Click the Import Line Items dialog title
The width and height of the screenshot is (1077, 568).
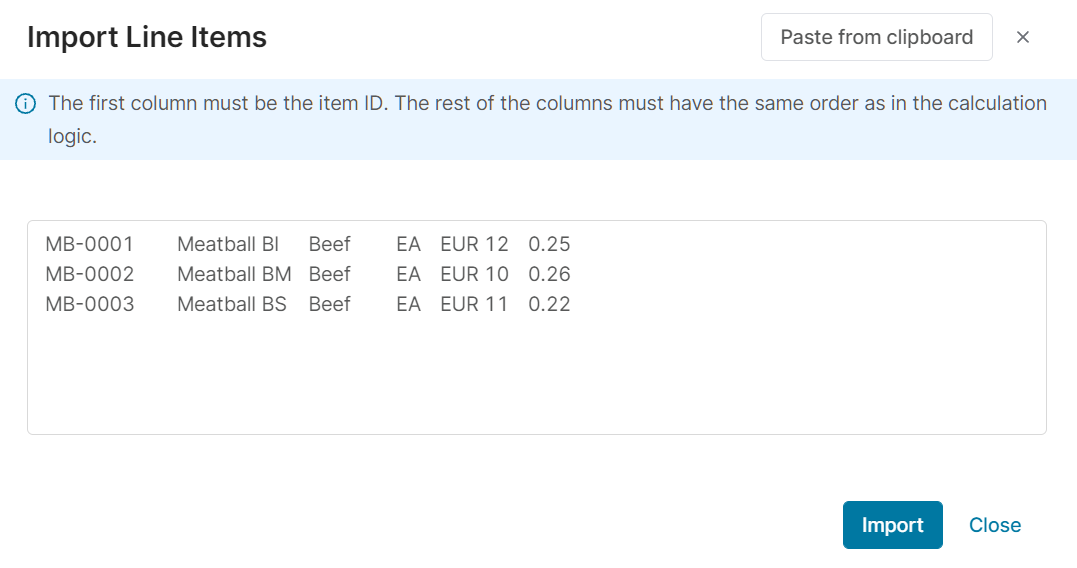[147, 37]
